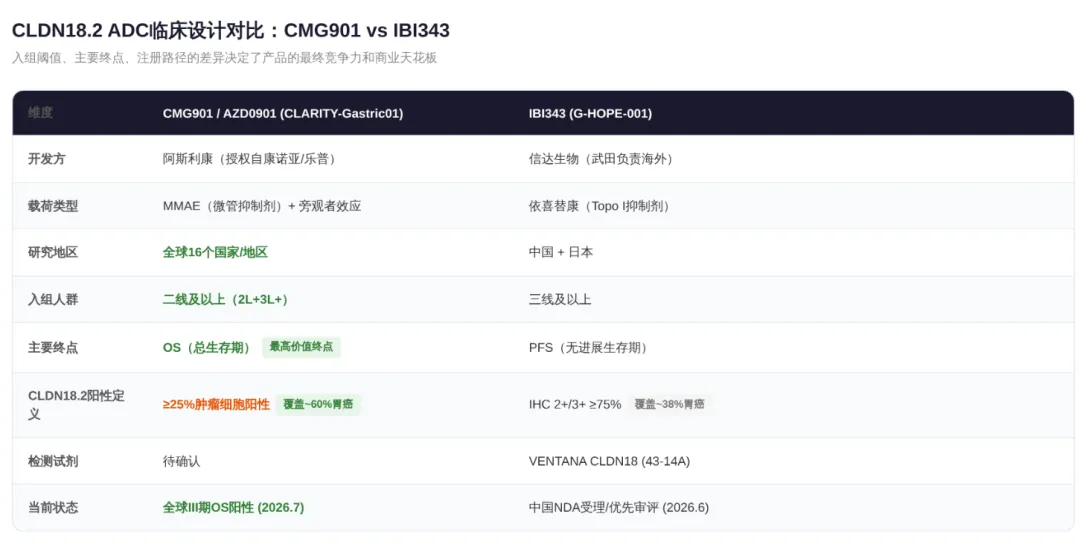
Task: Click the 全球16个国家/地区 green text
Action: (215, 252)
